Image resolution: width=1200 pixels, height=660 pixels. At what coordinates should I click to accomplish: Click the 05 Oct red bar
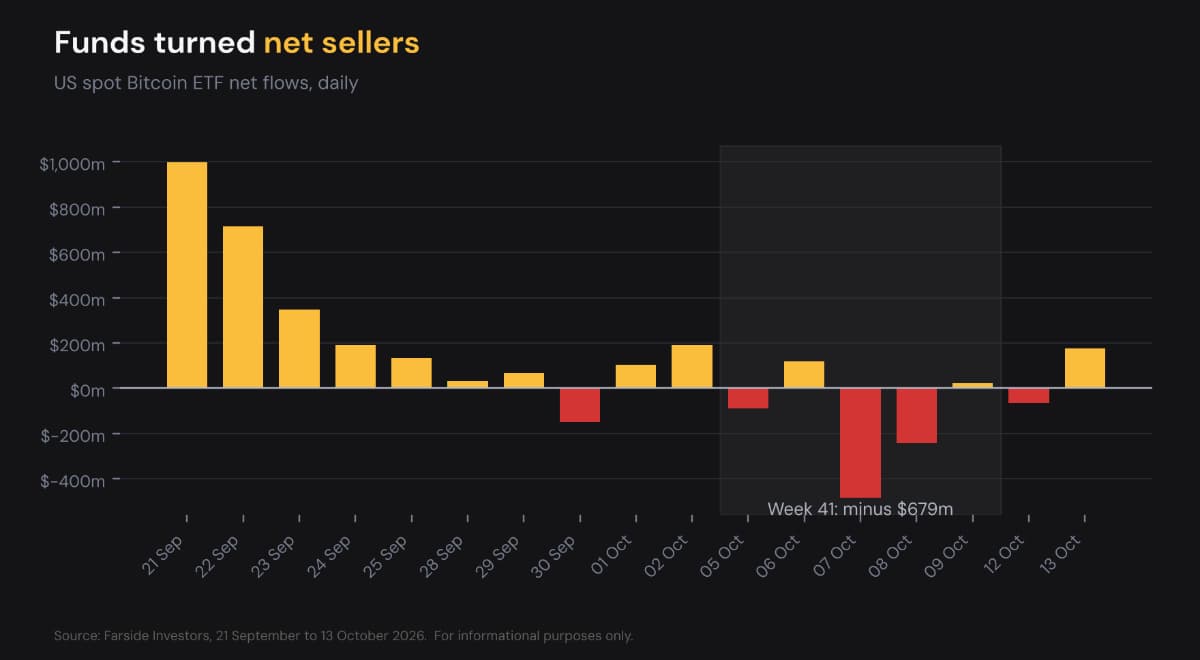pos(748,398)
